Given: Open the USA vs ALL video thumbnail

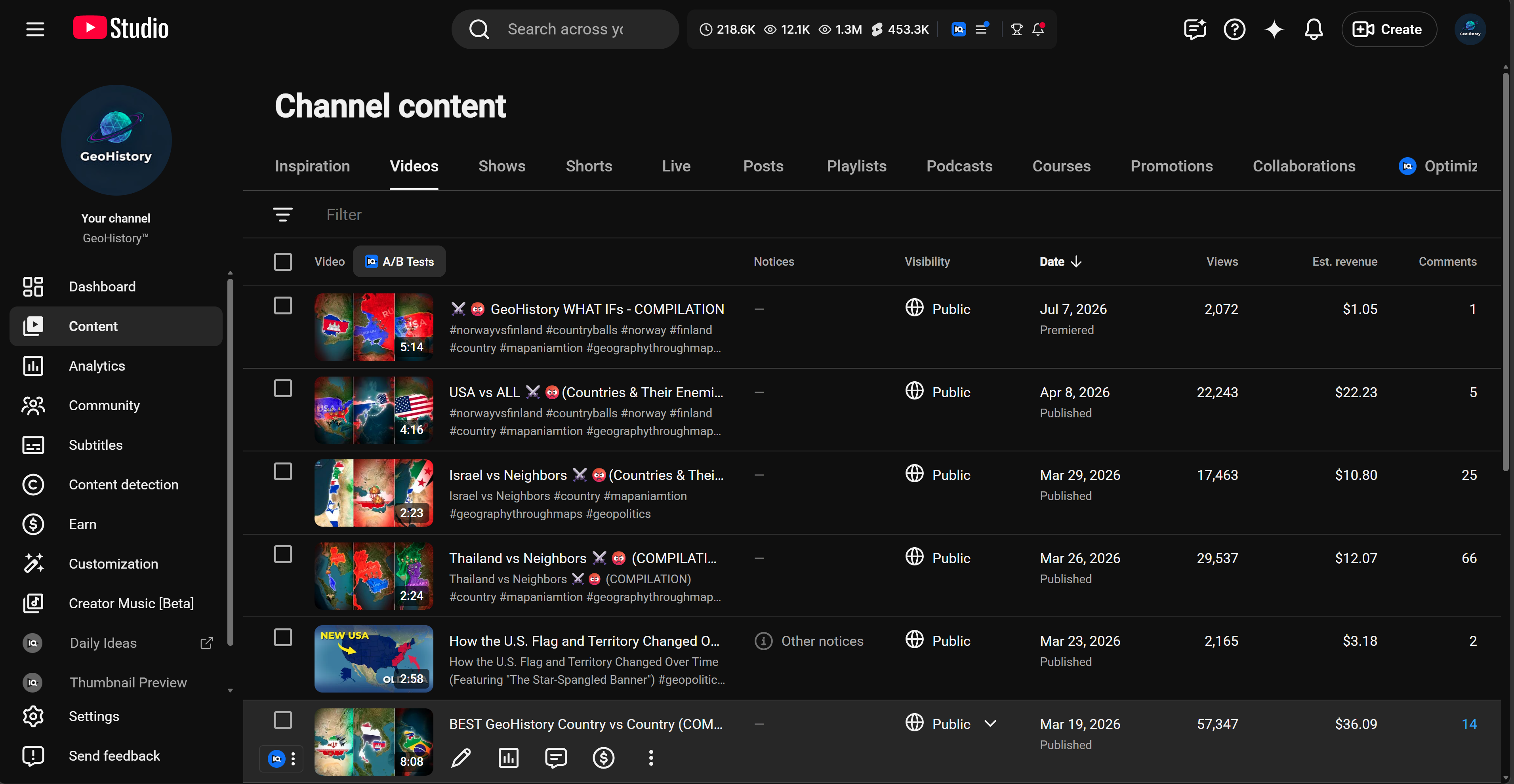Looking at the screenshot, I should [x=374, y=409].
